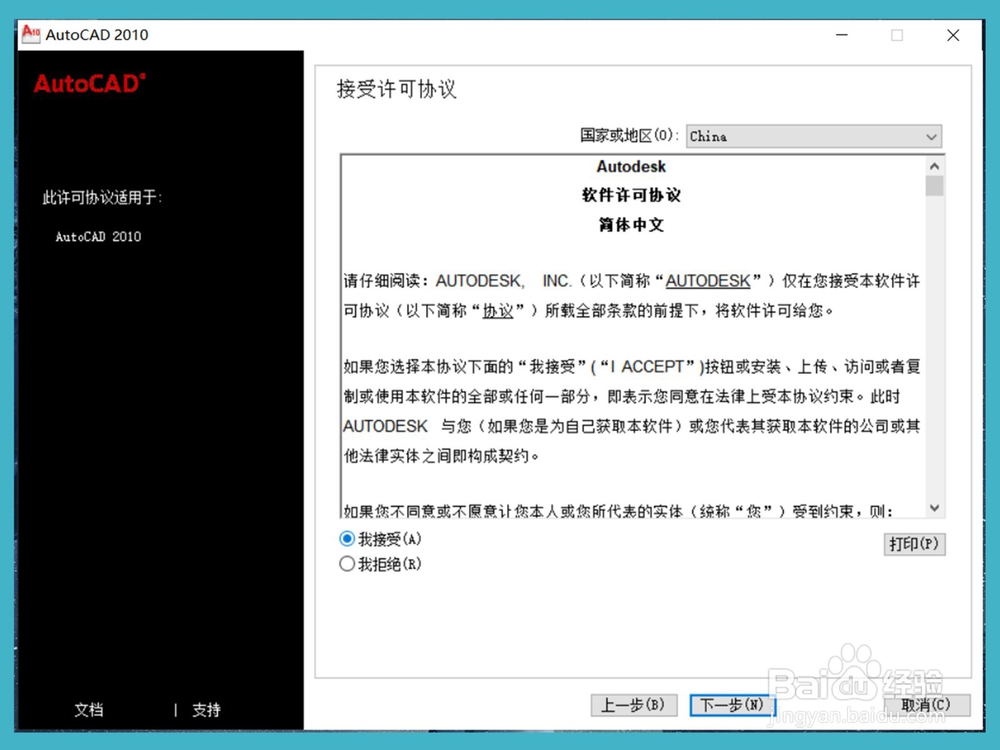1000x750 pixels.
Task: Select China in the country combo box
Action: (x=800, y=136)
